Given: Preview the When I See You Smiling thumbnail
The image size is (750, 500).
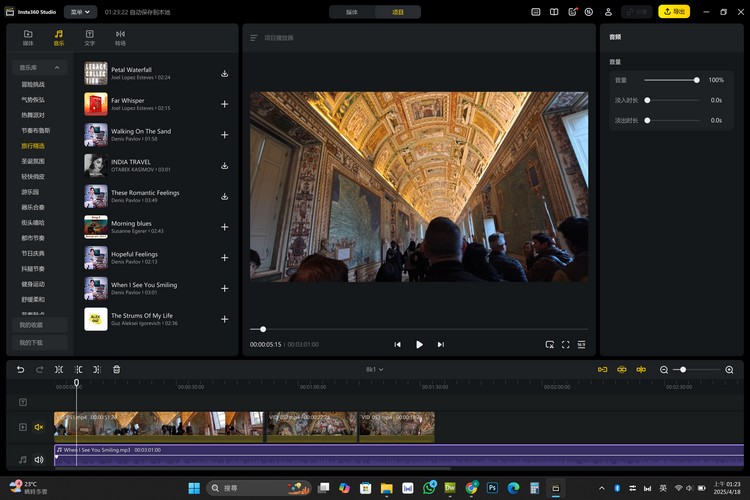Looking at the screenshot, I should [x=96, y=288].
